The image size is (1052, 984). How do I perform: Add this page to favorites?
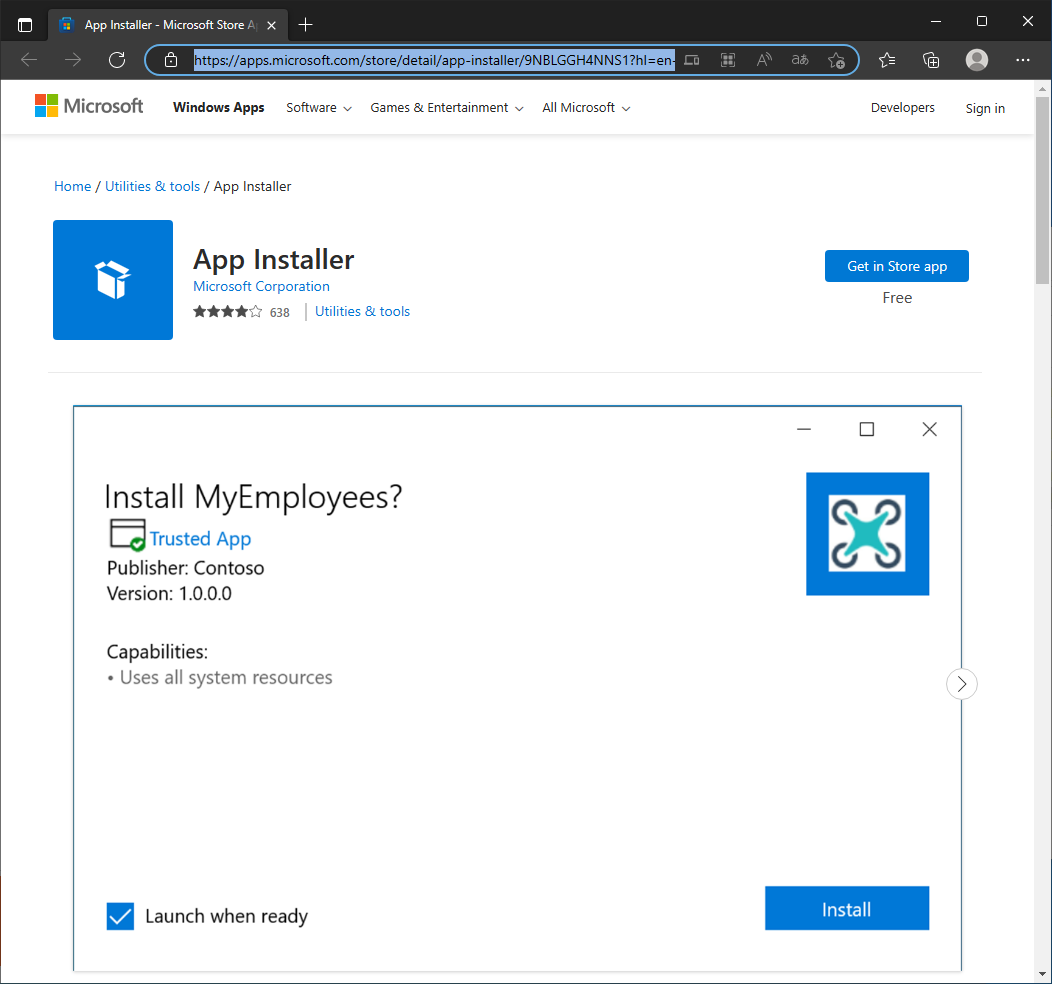pyautogui.click(x=836, y=60)
